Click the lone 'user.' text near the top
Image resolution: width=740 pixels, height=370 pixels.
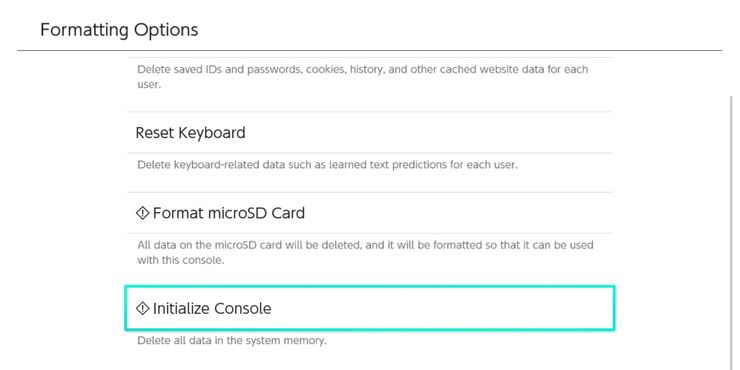point(149,85)
